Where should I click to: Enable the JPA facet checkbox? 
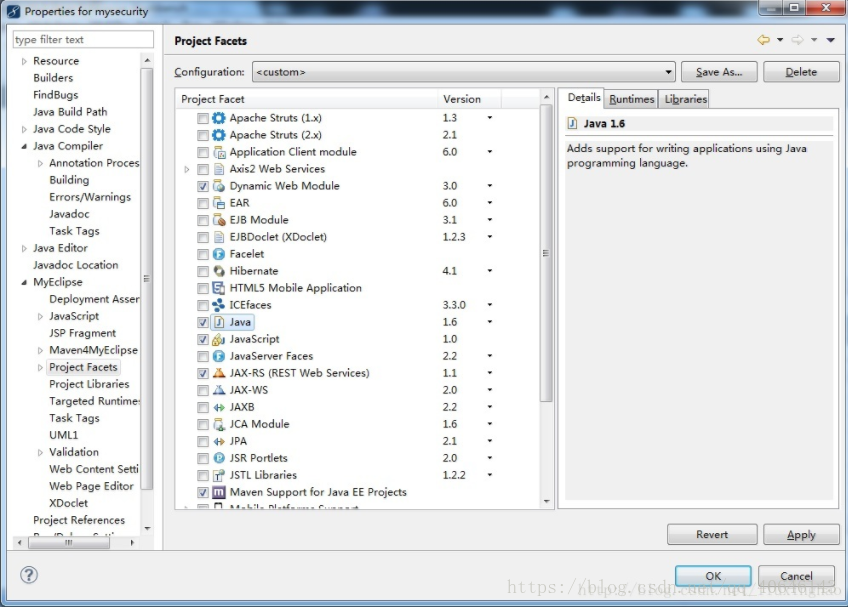point(203,441)
